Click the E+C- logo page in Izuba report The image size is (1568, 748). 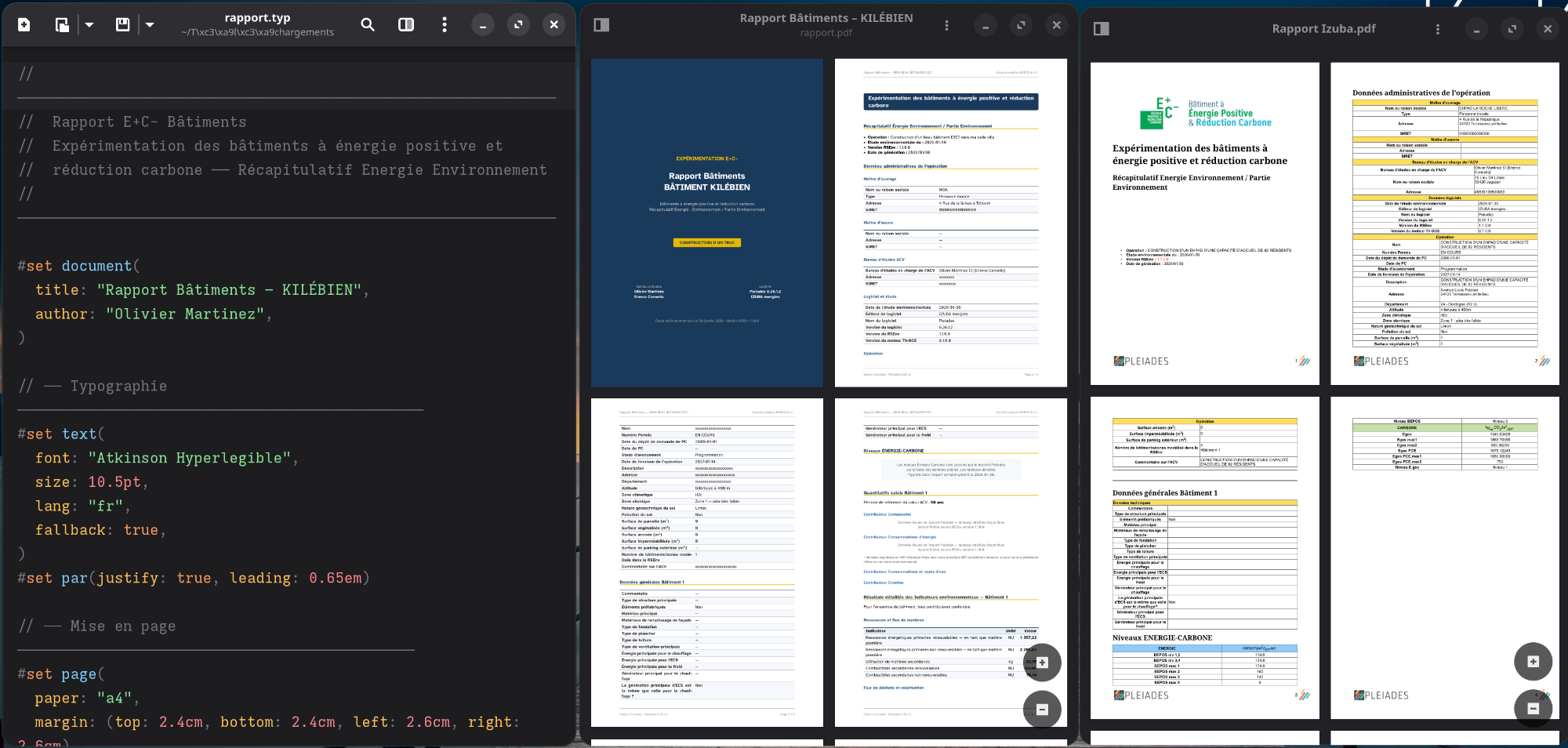(x=1204, y=223)
